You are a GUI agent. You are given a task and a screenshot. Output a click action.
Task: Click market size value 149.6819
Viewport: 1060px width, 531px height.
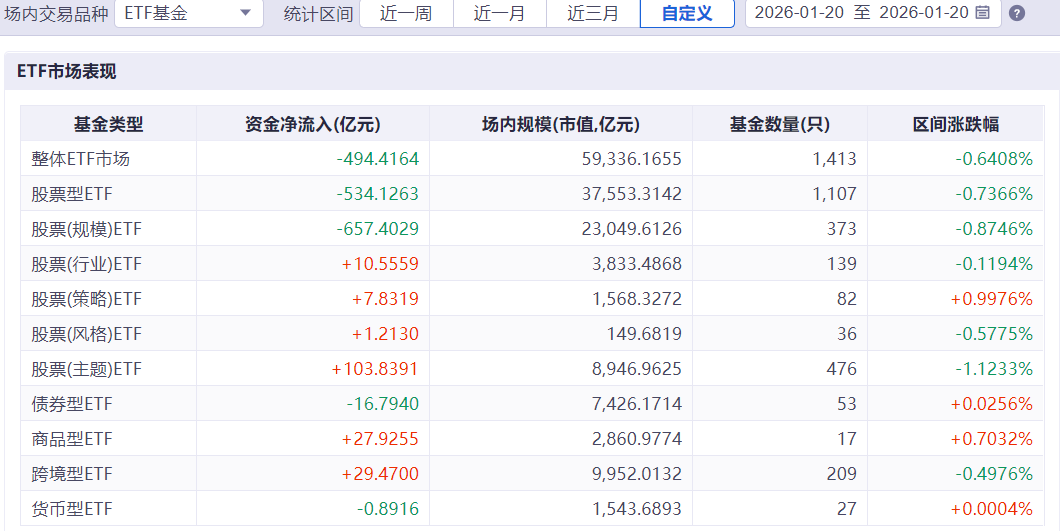pos(644,334)
